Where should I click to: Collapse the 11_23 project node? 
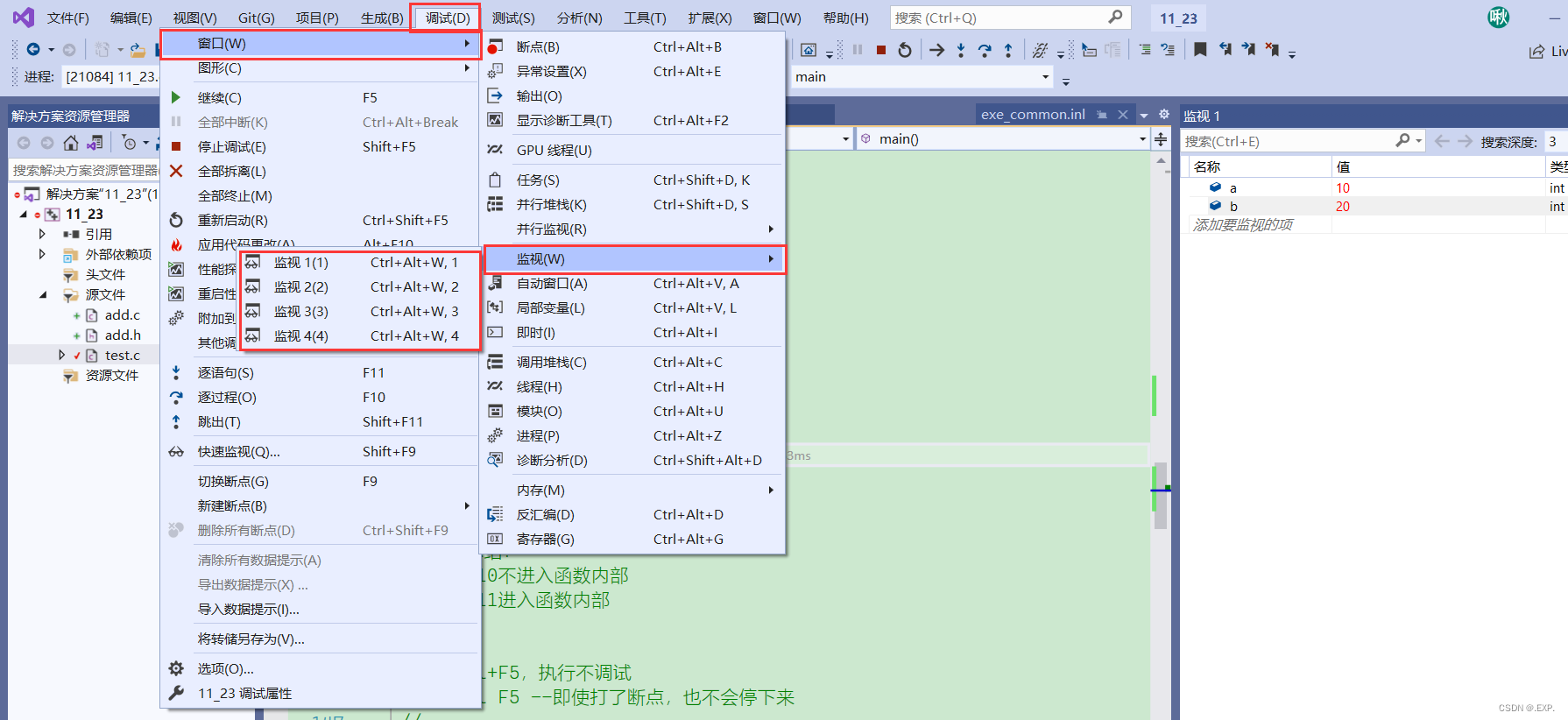[24, 214]
